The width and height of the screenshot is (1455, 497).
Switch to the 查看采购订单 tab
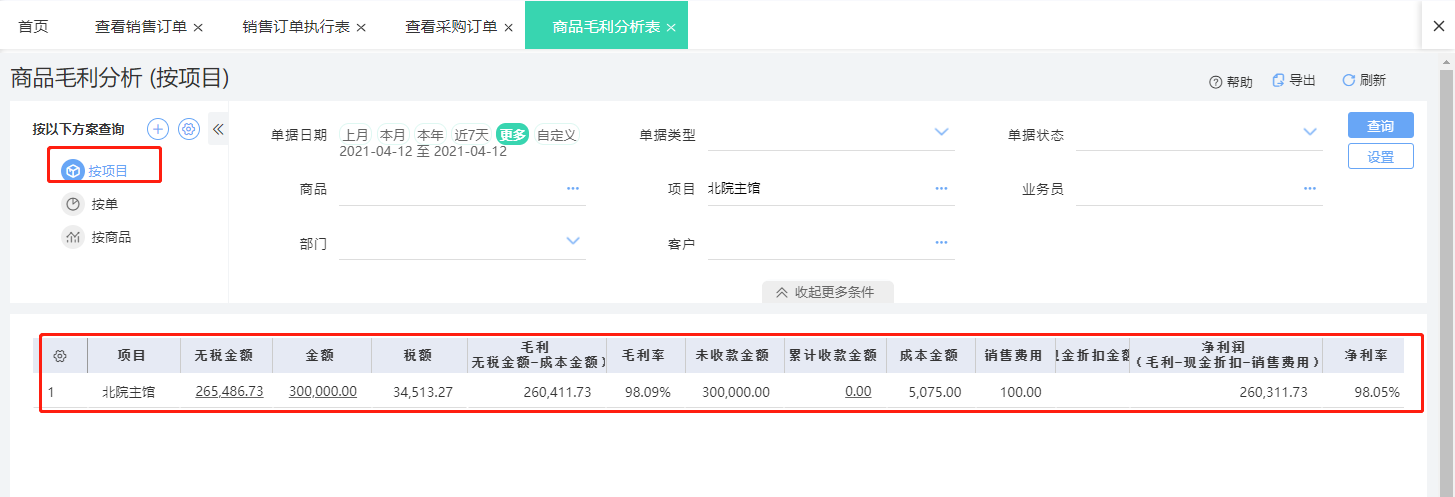click(451, 27)
